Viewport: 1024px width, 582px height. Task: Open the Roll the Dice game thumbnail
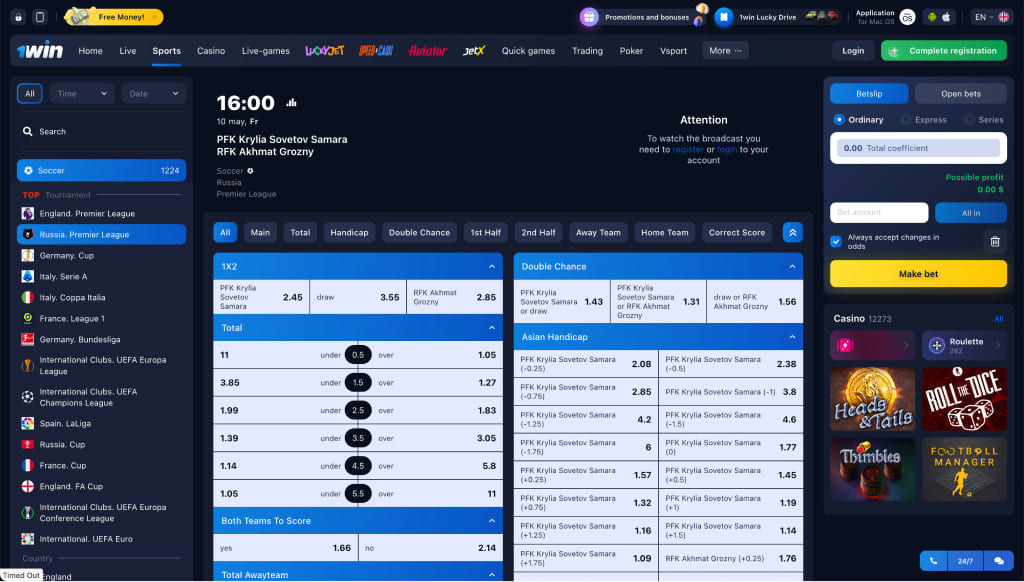click(x=962, y=398)
